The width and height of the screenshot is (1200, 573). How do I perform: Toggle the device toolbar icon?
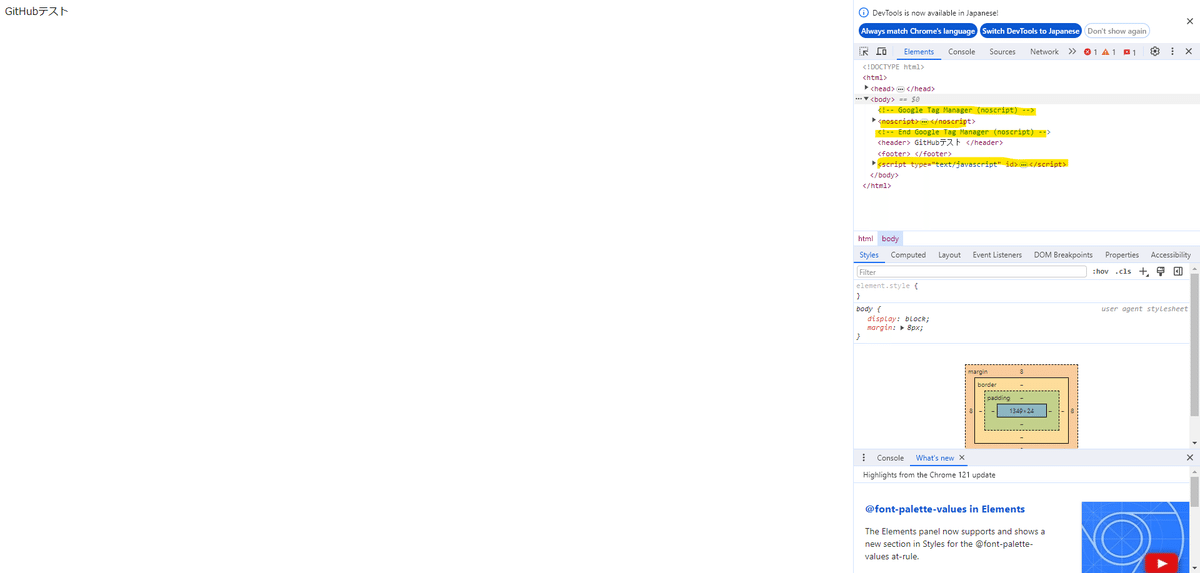(881, 51)
